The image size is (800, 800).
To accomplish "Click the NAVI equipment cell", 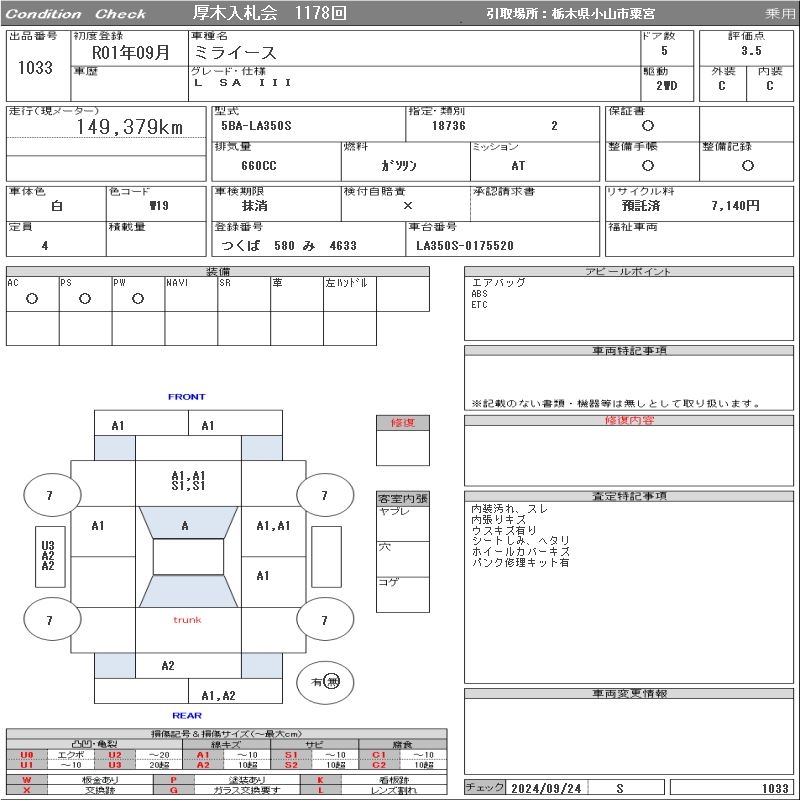I will pos(191,294).
